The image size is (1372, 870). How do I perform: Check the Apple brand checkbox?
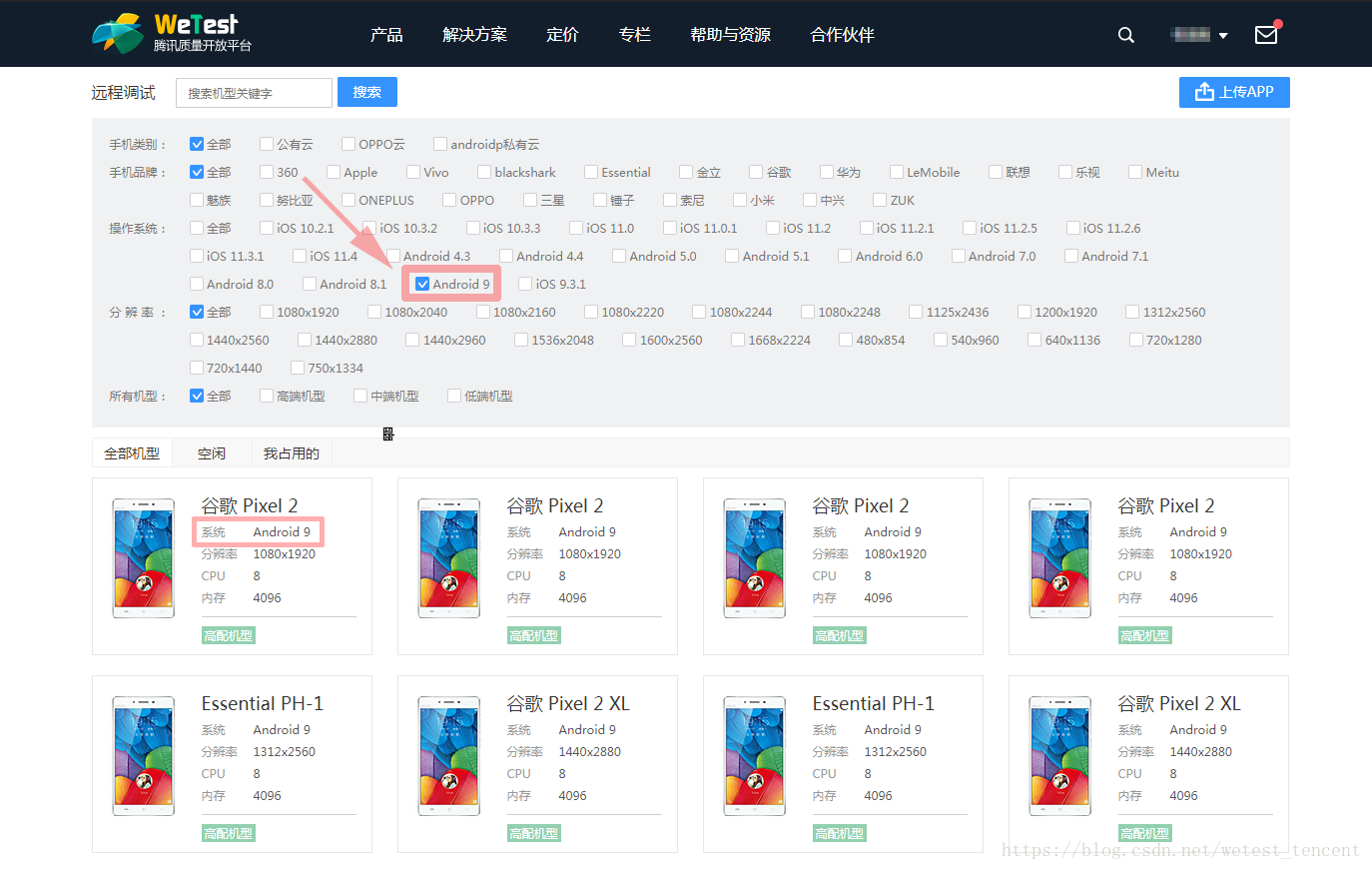[x=334, y=172]
